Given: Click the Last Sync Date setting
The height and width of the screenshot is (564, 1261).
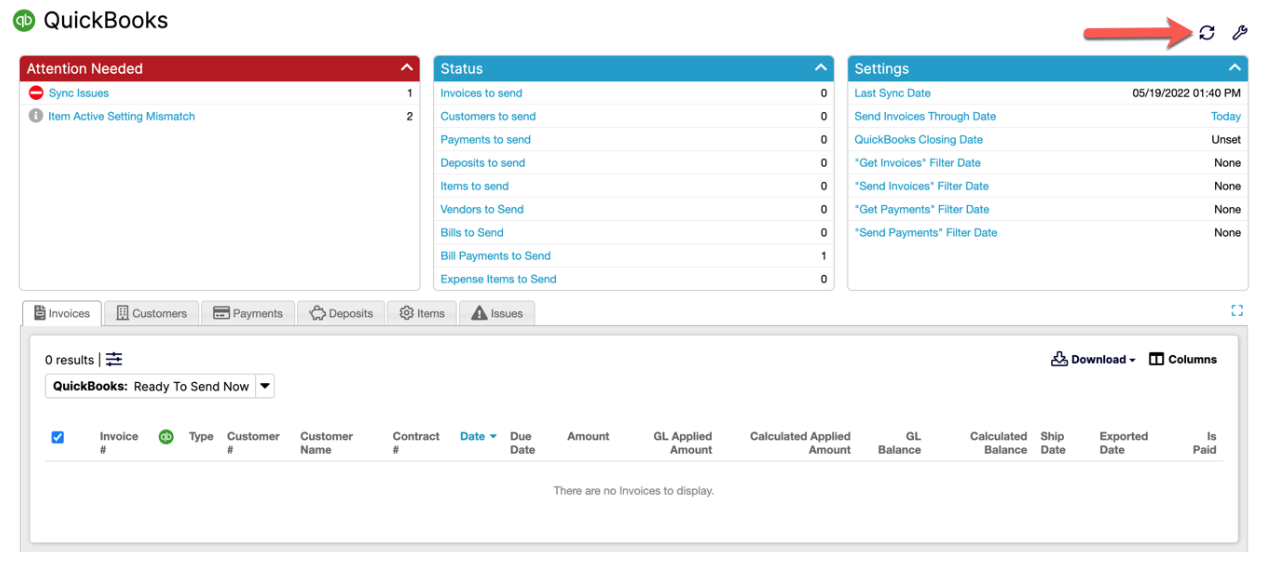Looking at the screenshot, I should click(x=892, y=93).
